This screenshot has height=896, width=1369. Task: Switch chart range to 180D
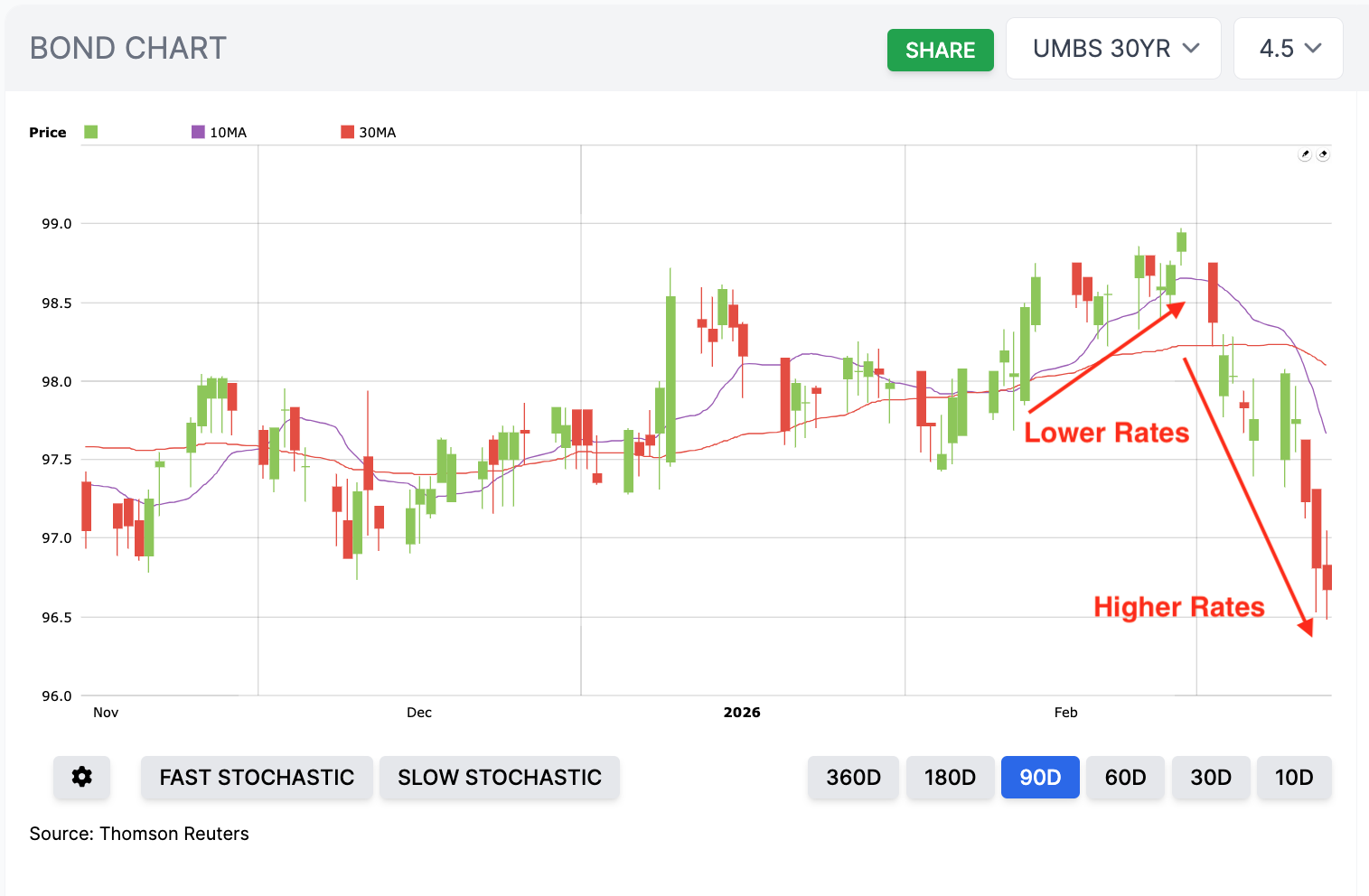950,777
